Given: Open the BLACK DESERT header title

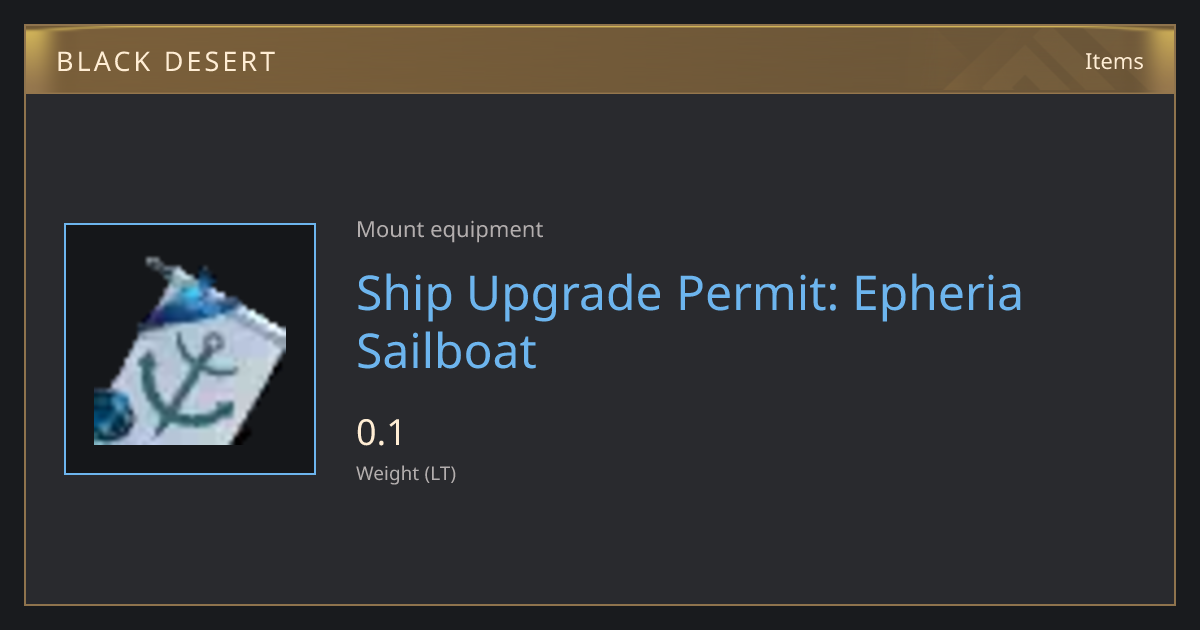Looking at the screenshot, I should [x=166, y=62].
